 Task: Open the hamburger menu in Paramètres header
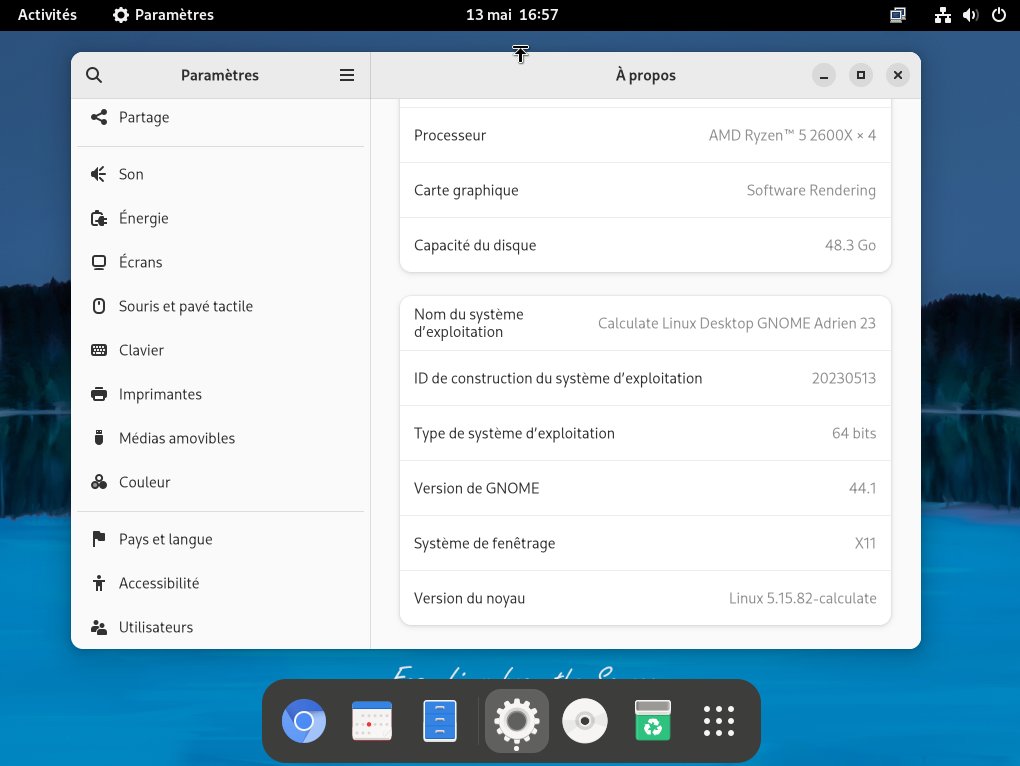click(347, 75)
